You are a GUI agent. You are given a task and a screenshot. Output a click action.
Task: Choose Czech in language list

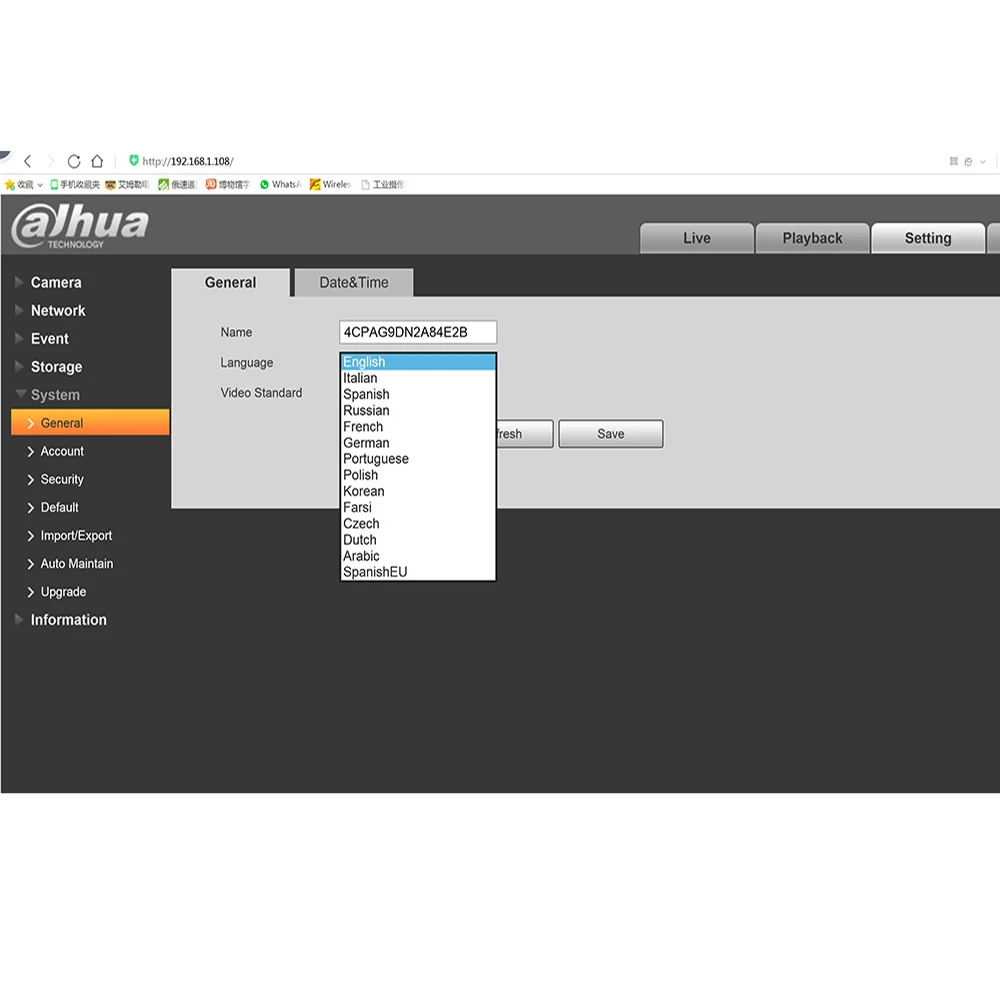pos(418,524)
